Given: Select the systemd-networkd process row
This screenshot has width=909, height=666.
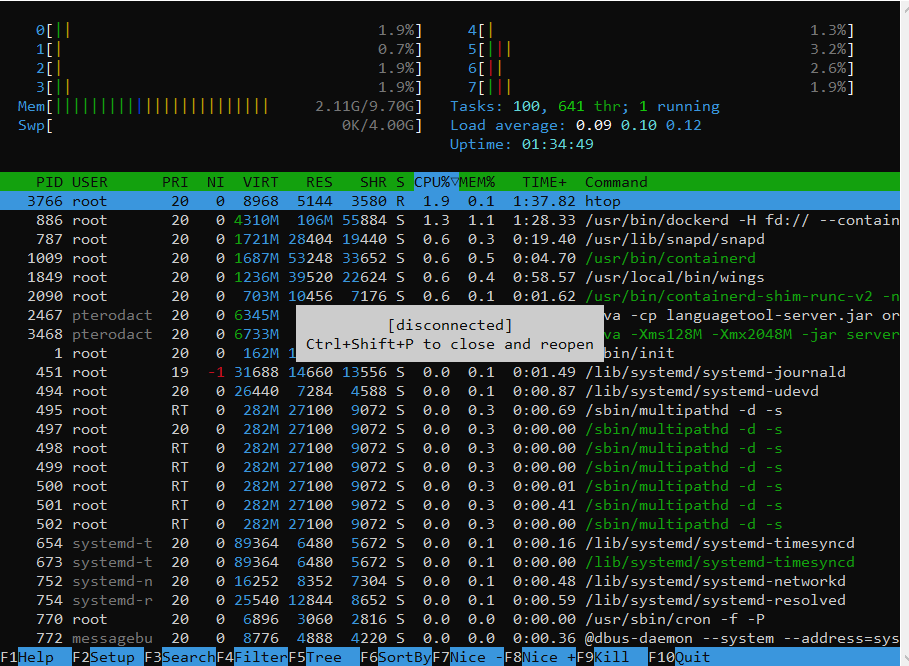Looking at the screenshot, I should pos(450,581).
